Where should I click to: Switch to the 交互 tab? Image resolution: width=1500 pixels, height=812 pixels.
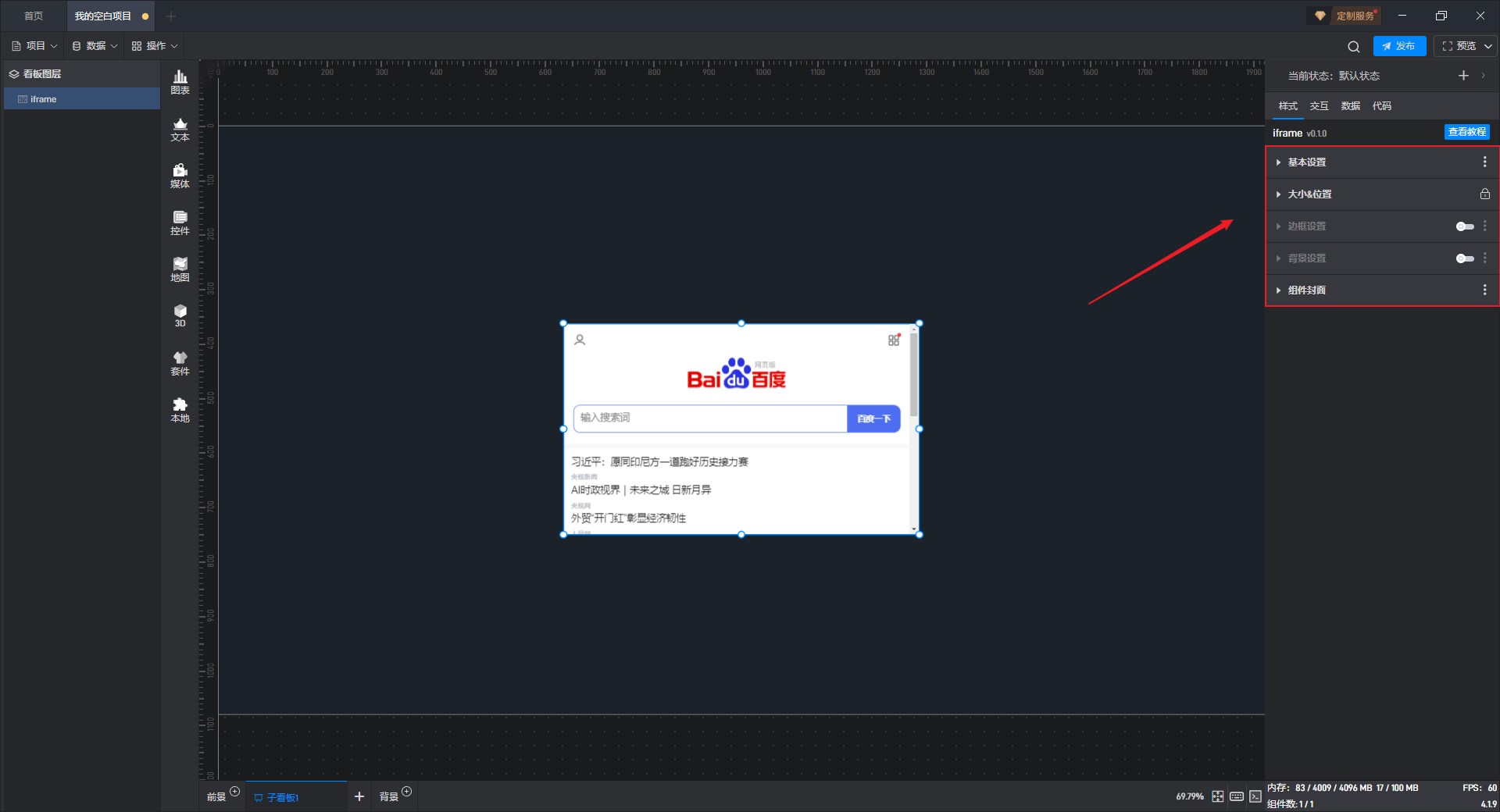click(1320, 106)
